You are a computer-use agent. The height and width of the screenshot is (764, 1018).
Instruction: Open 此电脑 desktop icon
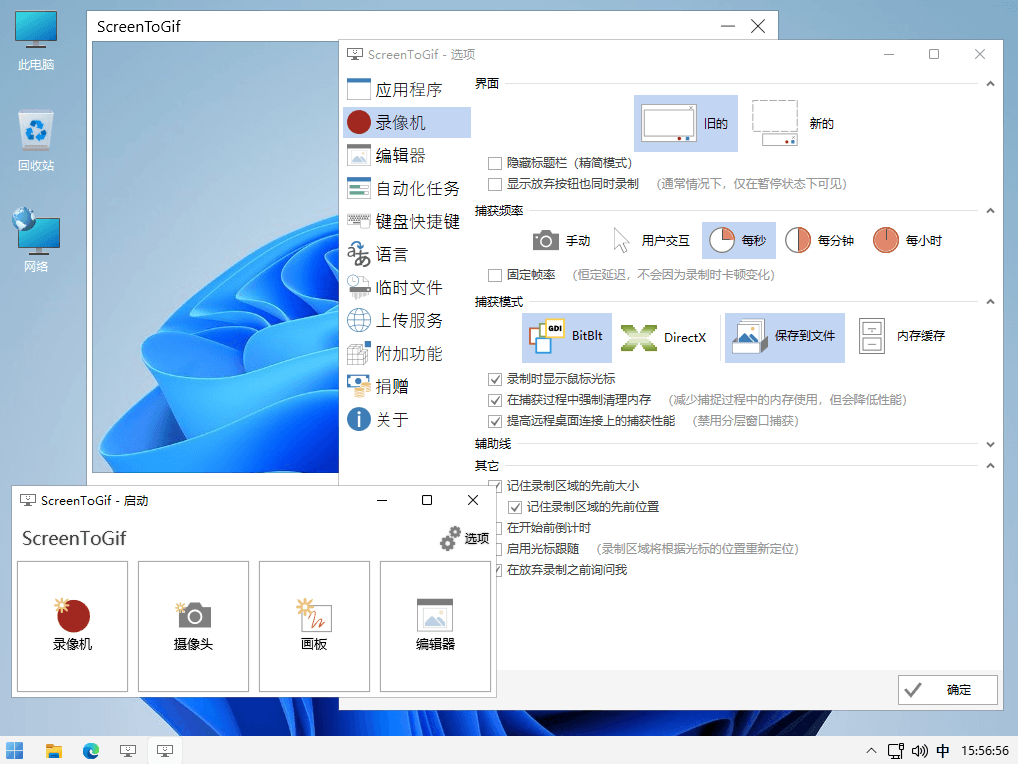point(36,41)
